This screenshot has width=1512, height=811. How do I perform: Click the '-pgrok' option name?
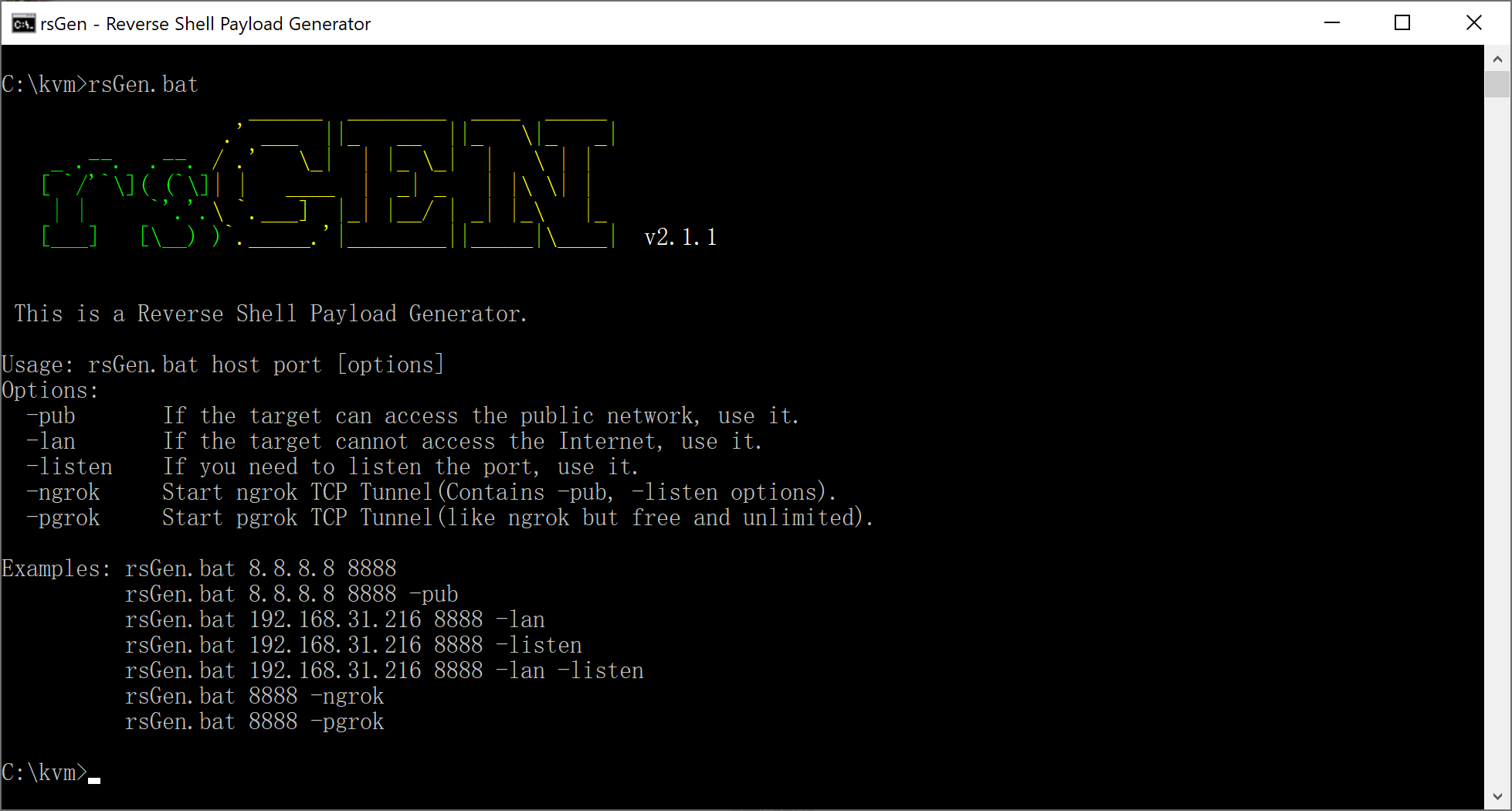tap(63, 517)
